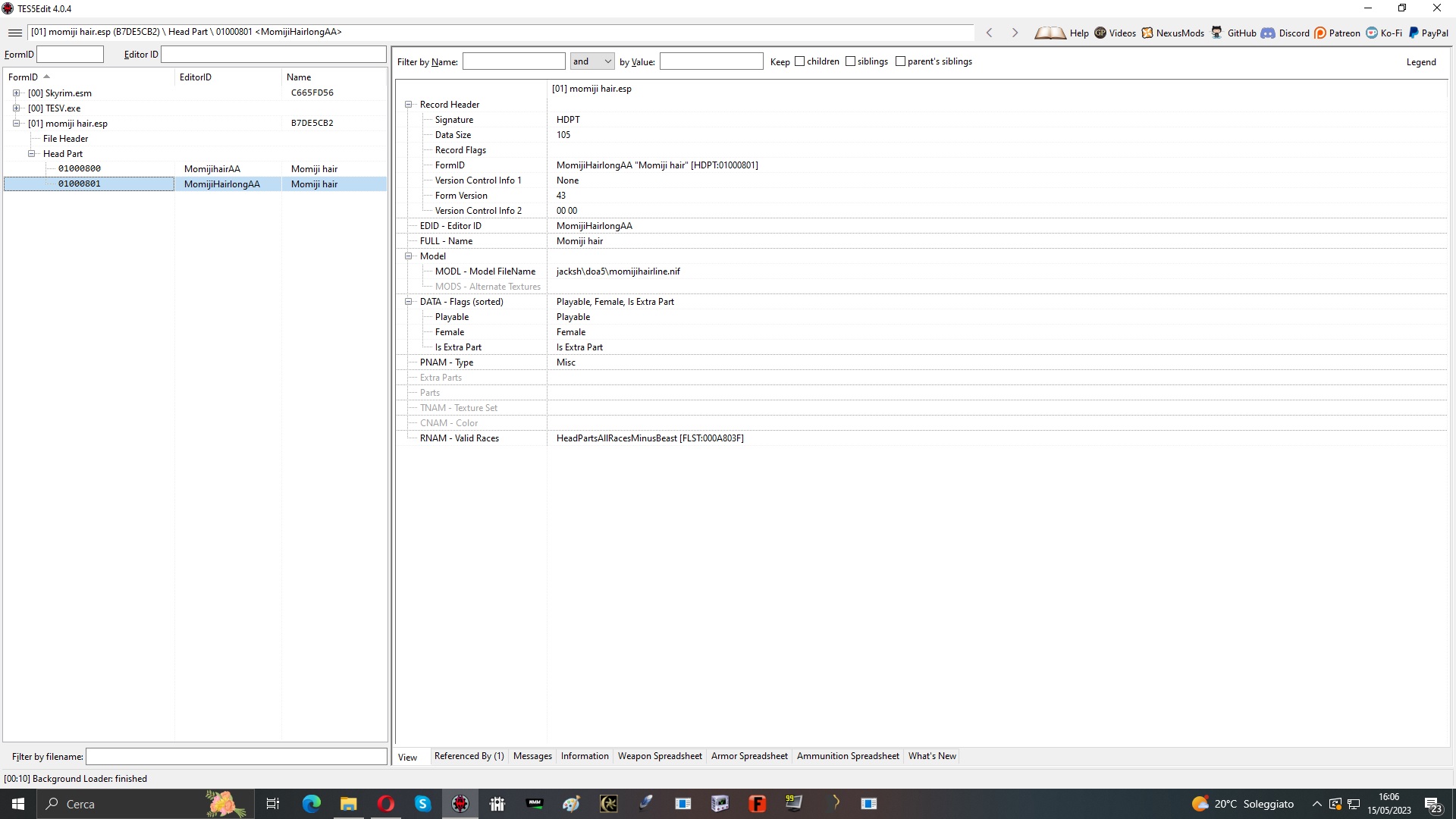Sort by Name column header
Image resolution: width=1456 pixels, height=819 pixels.
point(334,77)
